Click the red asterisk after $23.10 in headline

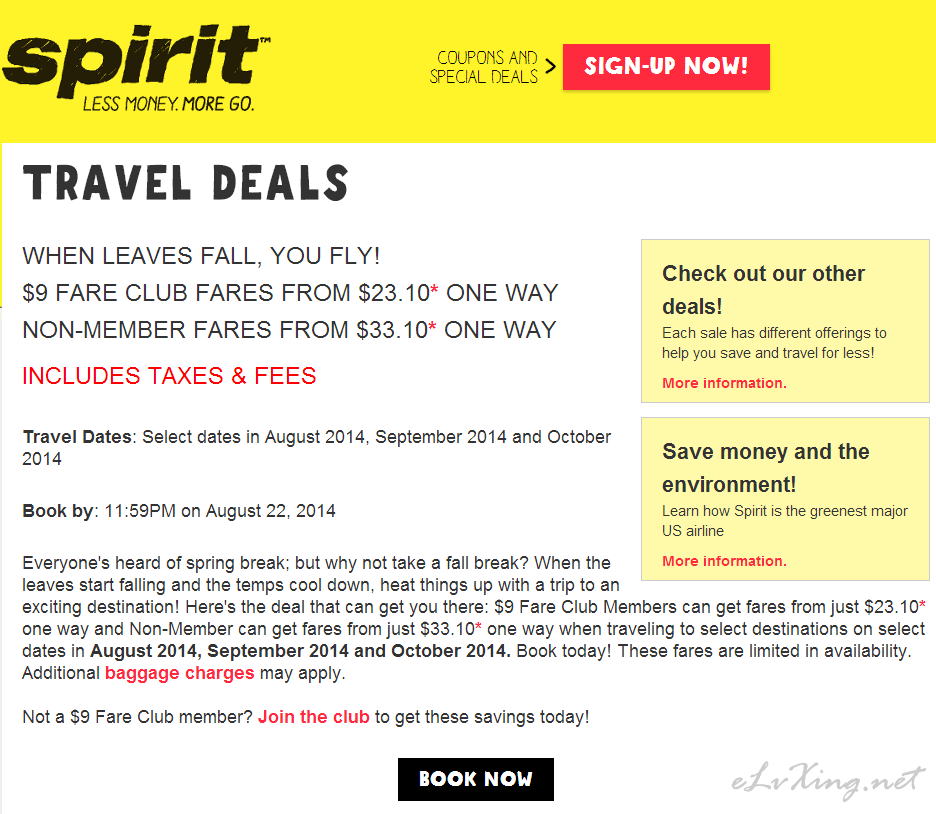click(x=434, y=288)
